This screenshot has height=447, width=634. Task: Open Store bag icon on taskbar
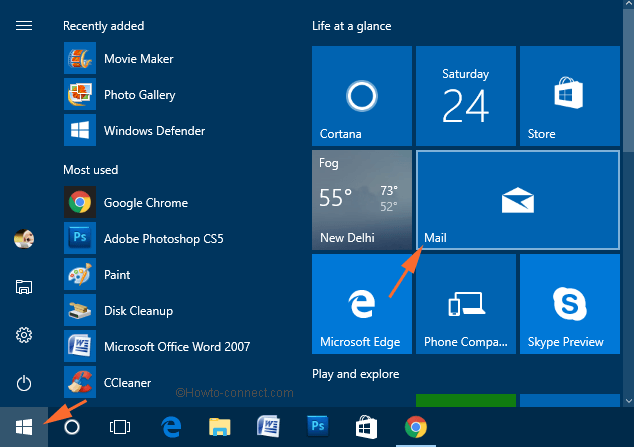[366, 427]
